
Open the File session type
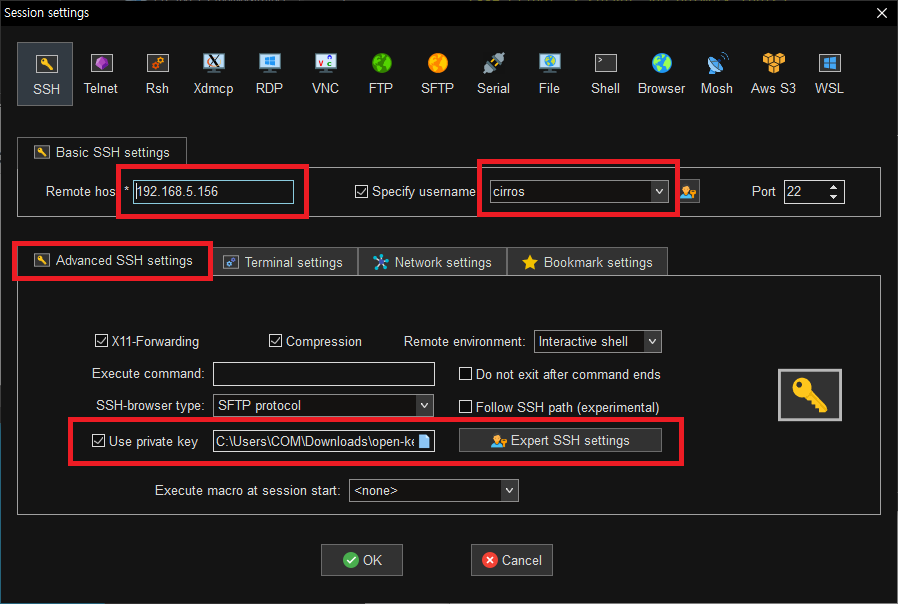(x=549, y=74)
